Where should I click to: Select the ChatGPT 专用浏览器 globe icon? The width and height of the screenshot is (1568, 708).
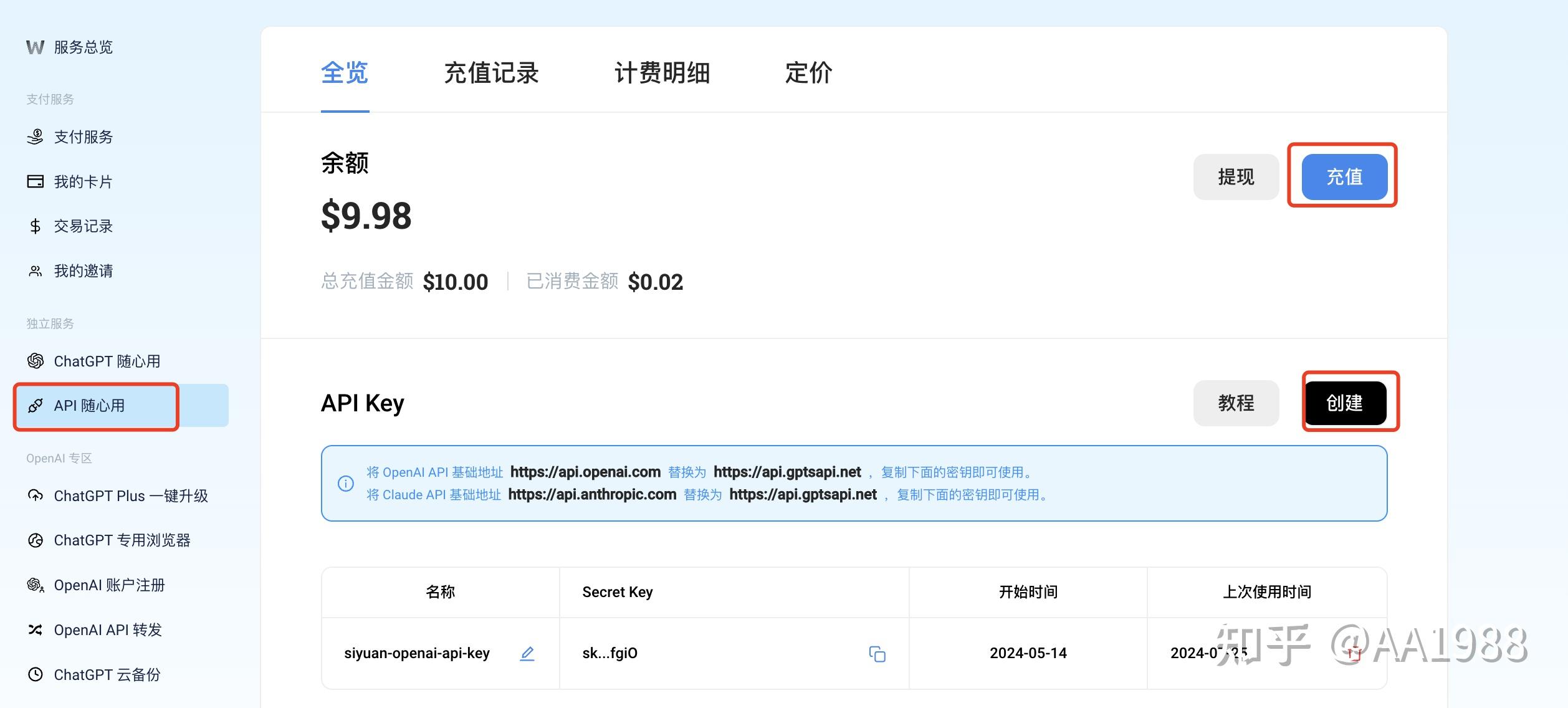pos(36,540)
